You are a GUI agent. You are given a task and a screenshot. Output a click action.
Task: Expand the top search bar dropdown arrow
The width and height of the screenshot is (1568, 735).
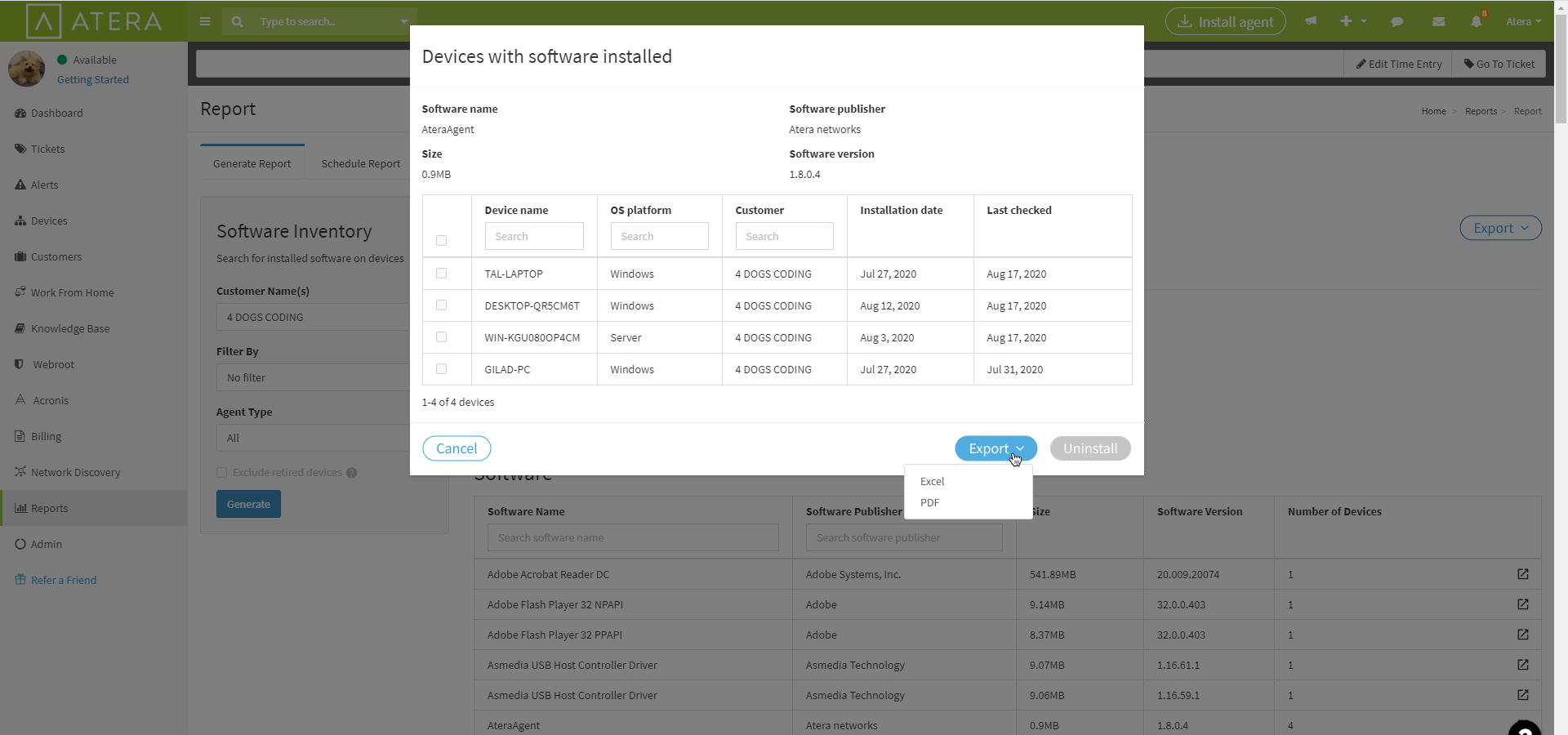pos(403,22)
